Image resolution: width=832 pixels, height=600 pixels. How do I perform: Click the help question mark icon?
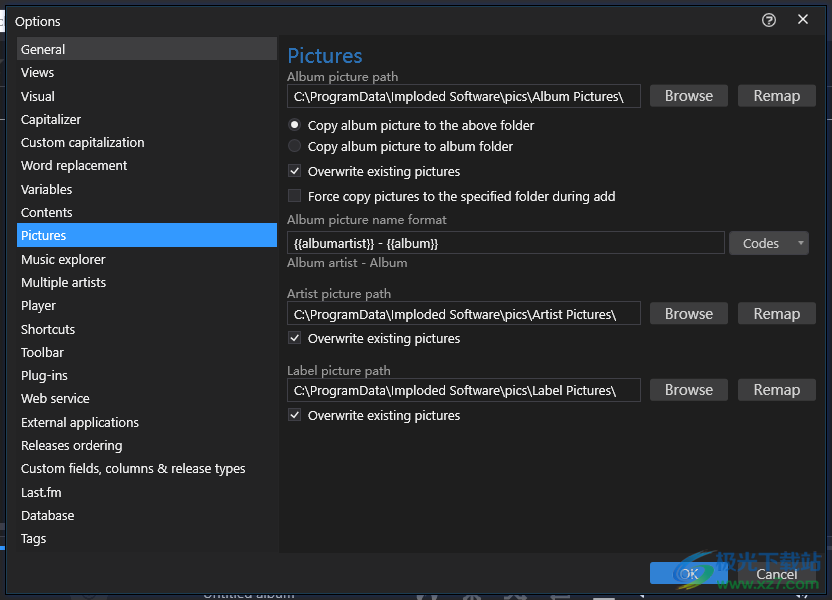click(769, 20)
